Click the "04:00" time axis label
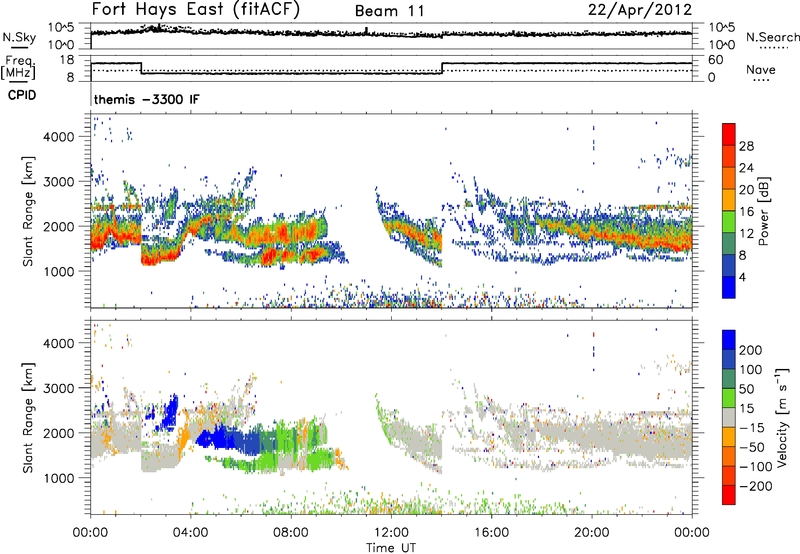The width and height of the screenshot is (800, 554). click(x=190, y=533)
